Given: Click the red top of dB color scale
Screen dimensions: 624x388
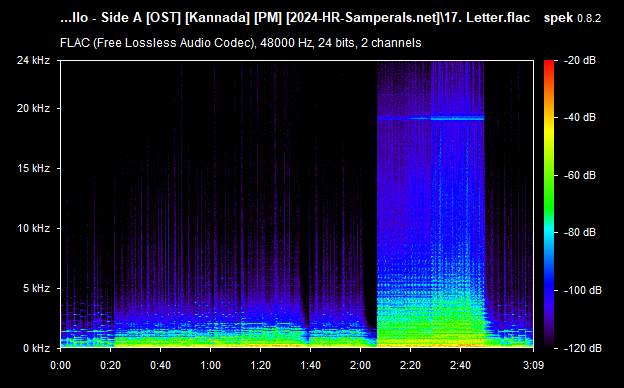Looking at the screenshot, I should point(549,64).
